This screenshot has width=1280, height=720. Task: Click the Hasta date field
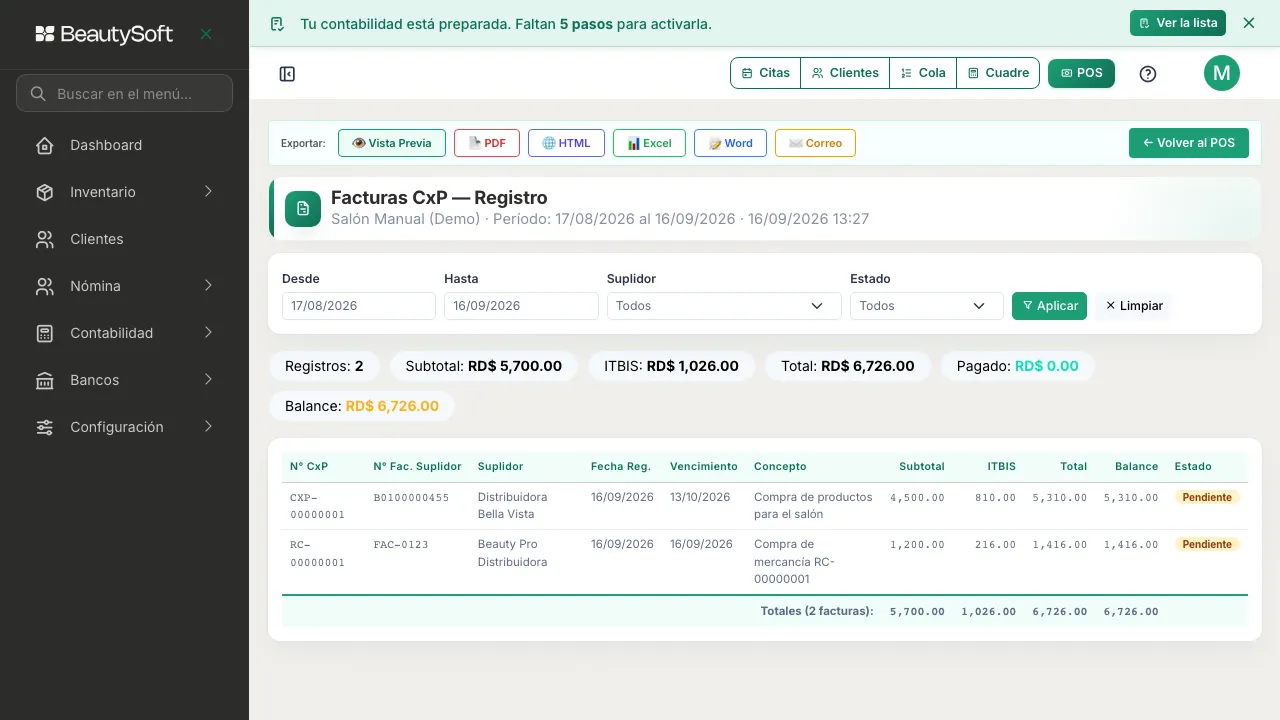pyautogui.click(x=521, y=306)
